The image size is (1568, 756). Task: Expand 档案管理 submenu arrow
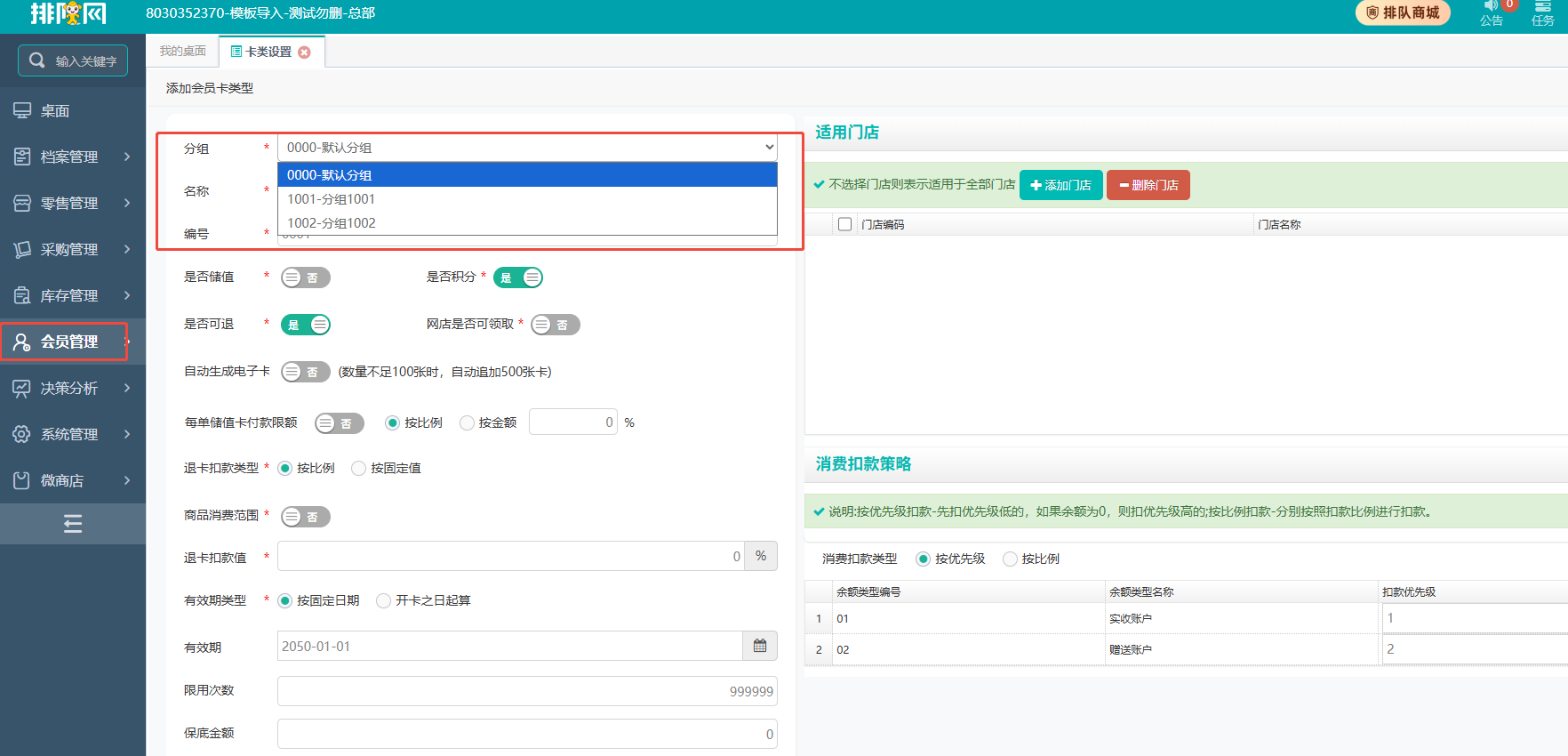tap(127, 157)
